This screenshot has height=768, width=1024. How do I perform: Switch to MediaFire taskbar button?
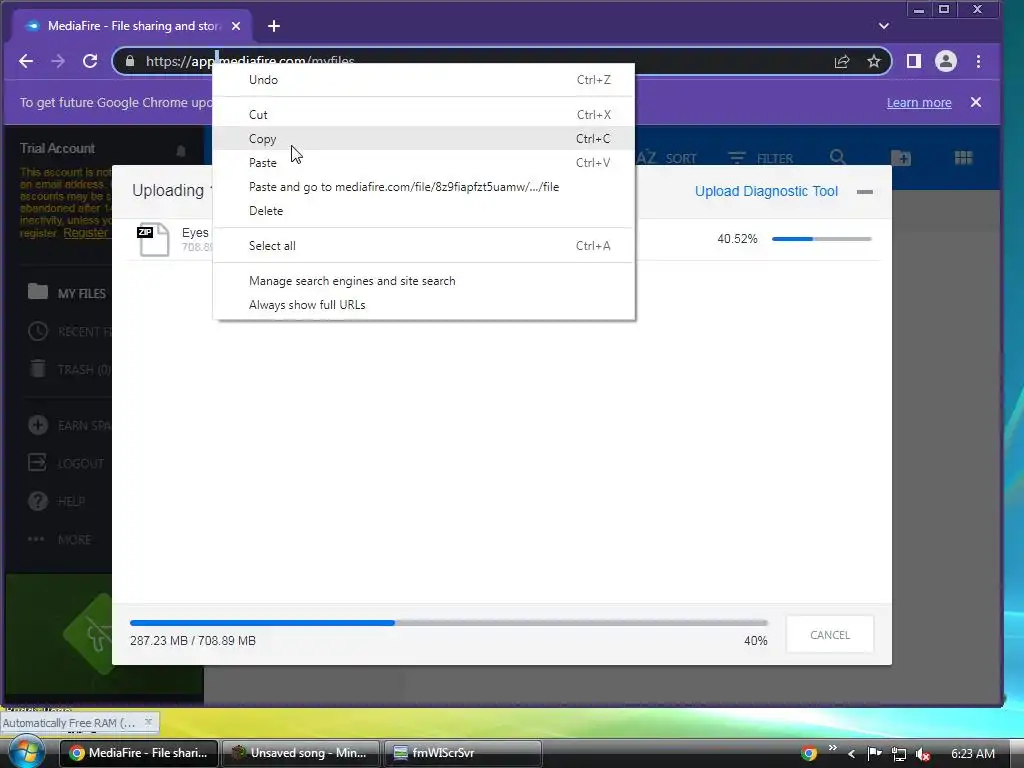pyautogui.click(x=138, y=753)
